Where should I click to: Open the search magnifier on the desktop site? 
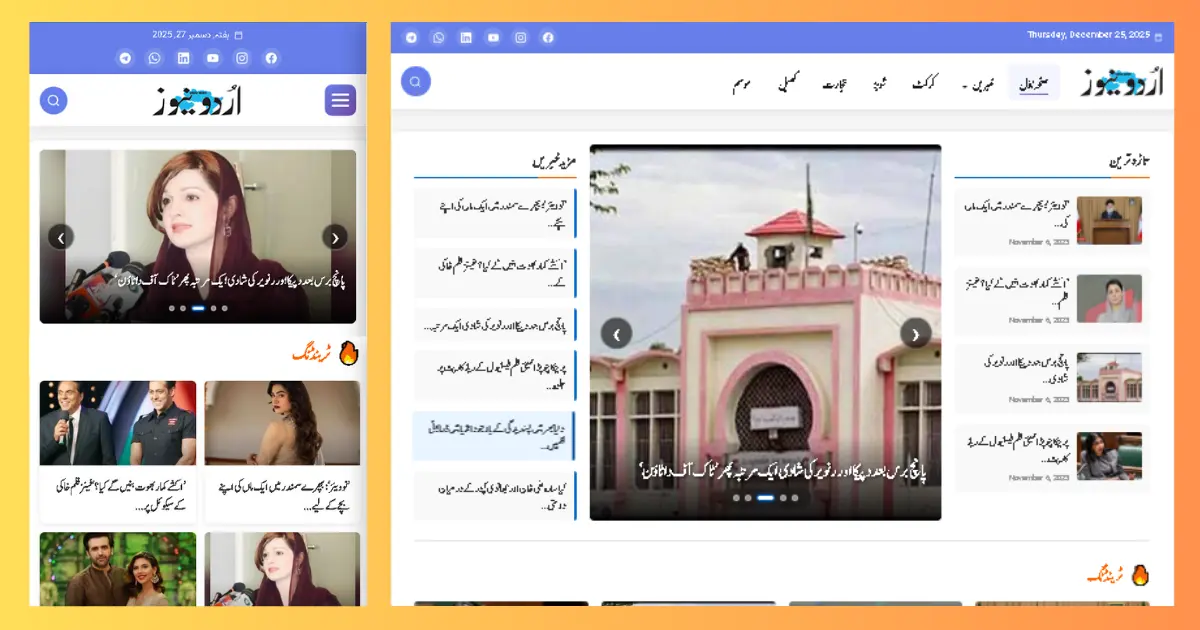tap(415, 80)
